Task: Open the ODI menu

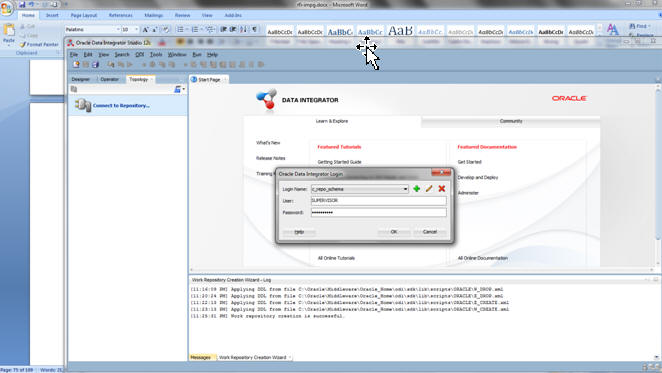Action: (140, 54)
